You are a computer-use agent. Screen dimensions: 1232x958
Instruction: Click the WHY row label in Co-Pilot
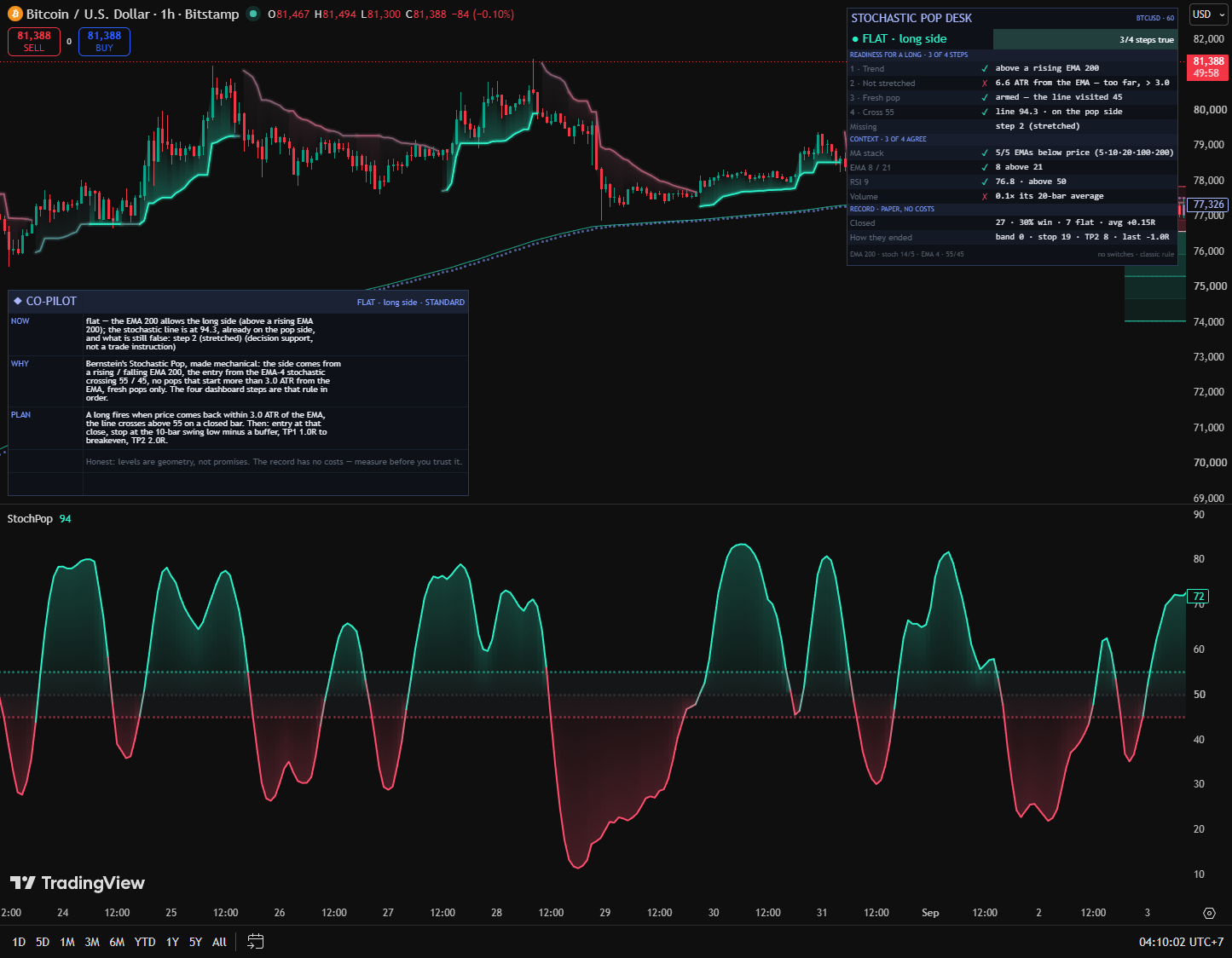pos(20,364)
